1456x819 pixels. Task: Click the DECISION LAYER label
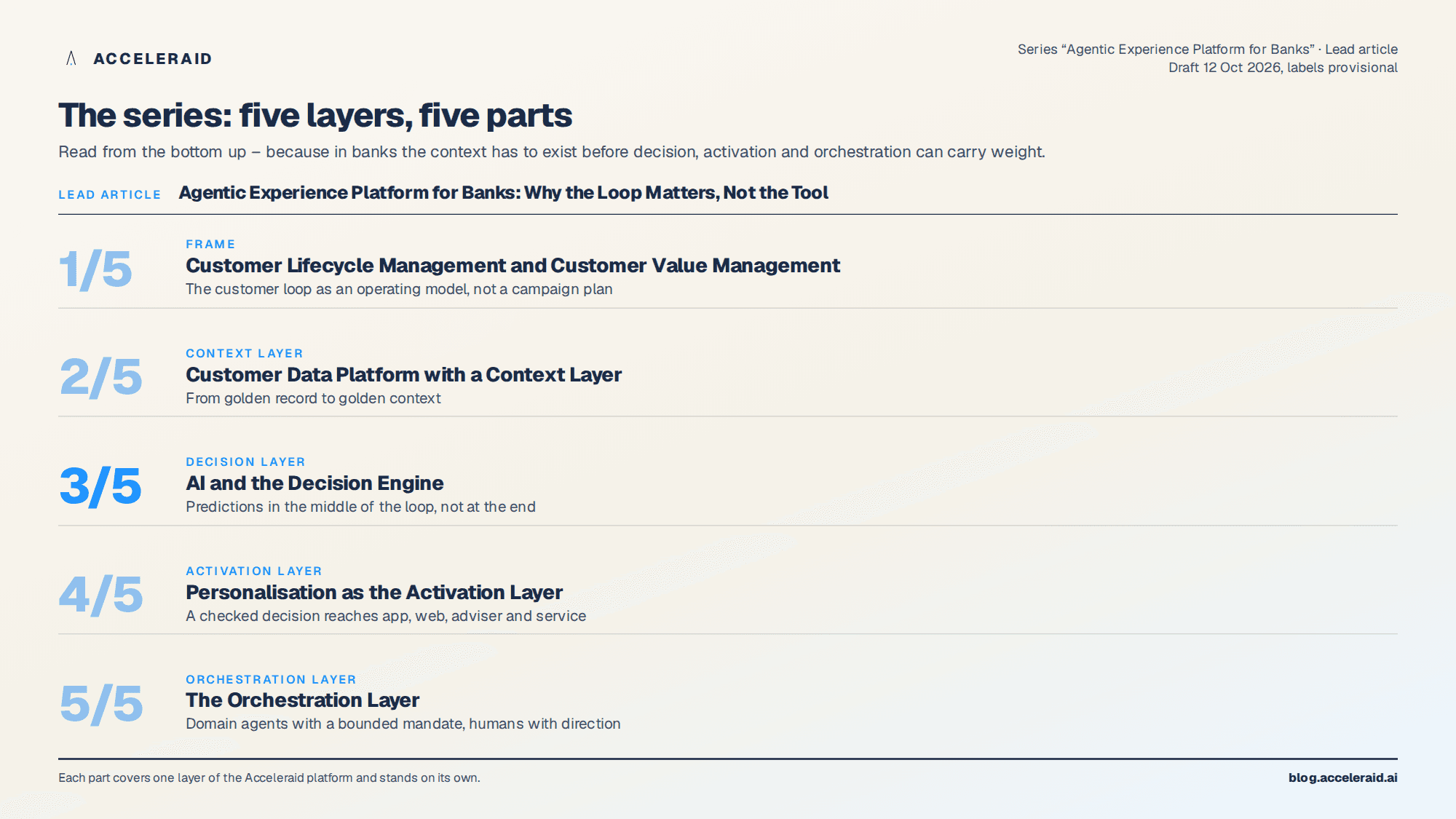(x=245, y=462)
